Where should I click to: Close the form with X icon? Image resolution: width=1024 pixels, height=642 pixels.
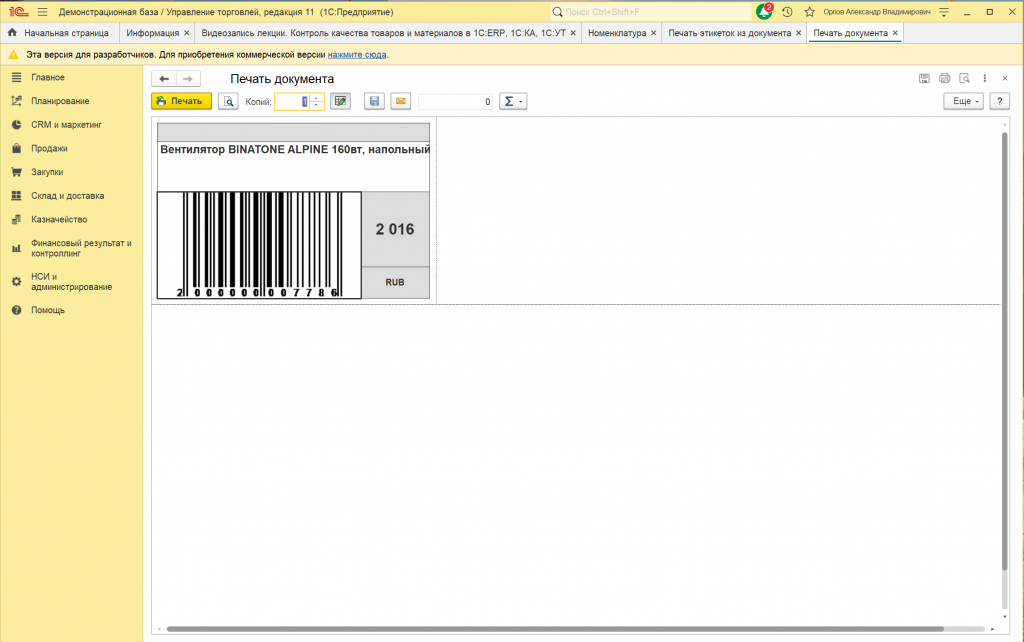coord(1005,78)
